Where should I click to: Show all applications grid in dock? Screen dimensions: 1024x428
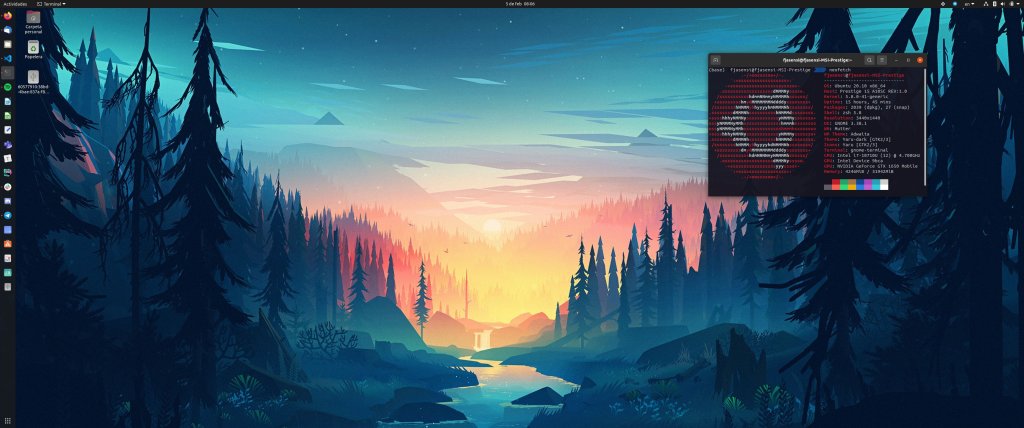pos(7,420)
